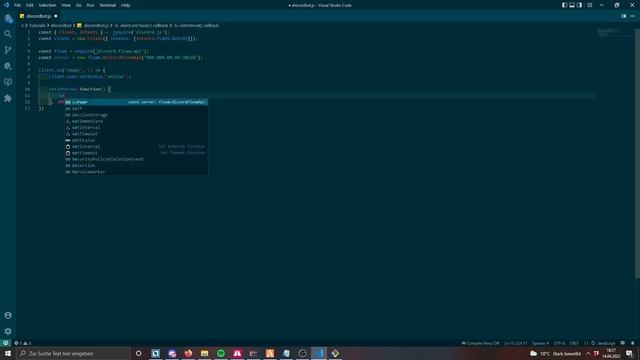The image size is (640, 360).
Task: Click the Windows taskbar search box
Action: pos(74,353)
